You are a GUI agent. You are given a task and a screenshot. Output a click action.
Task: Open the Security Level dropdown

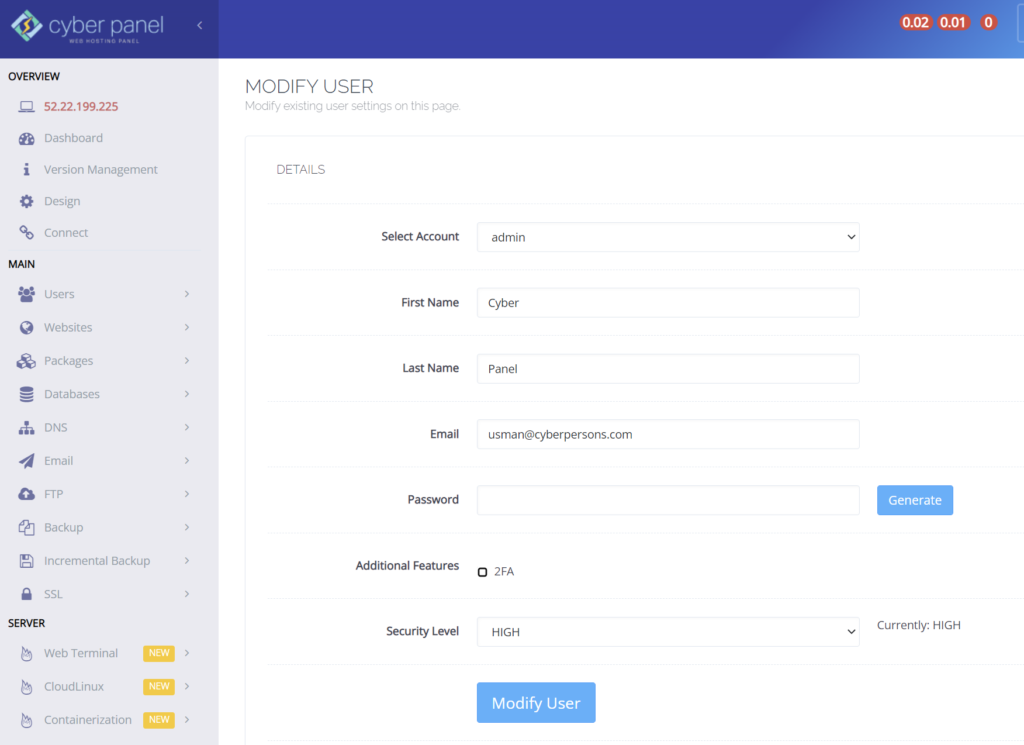[x=668, y=632]
